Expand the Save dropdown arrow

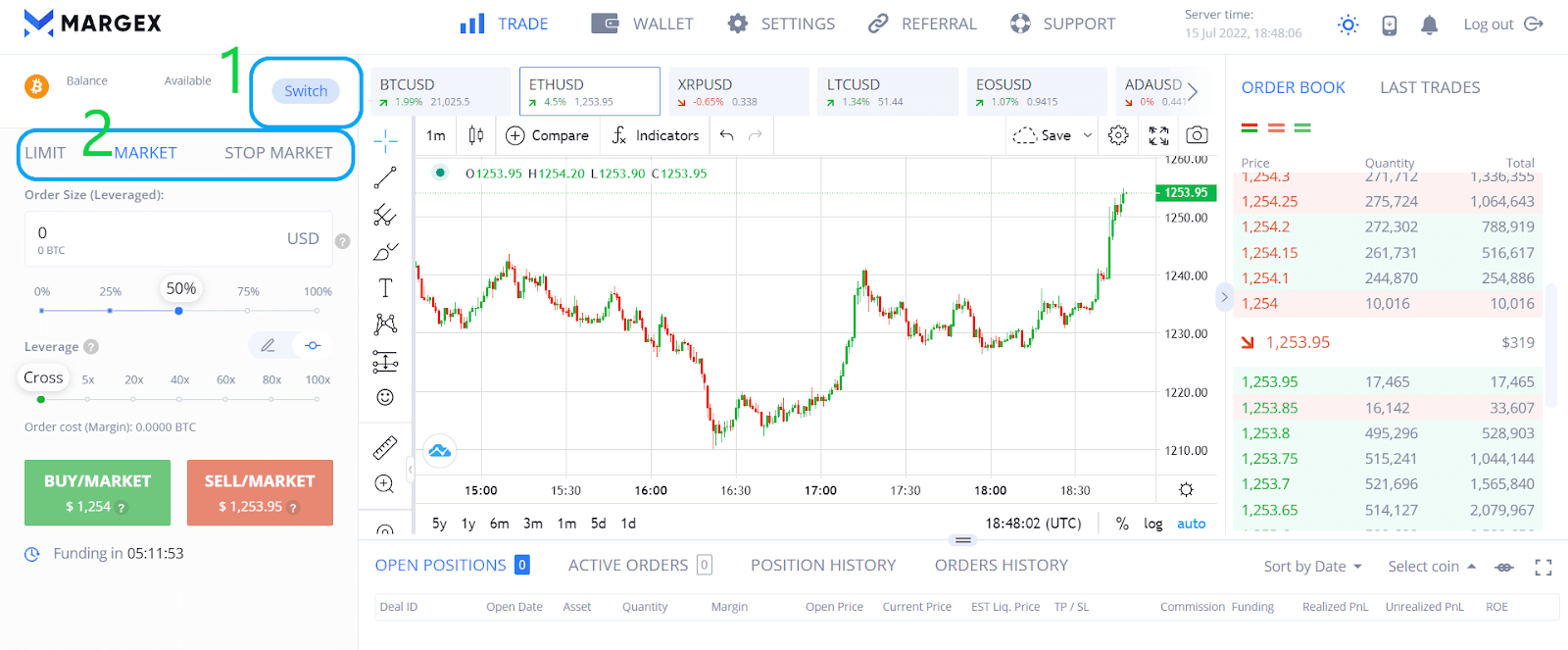click(x=1088, y=135)
